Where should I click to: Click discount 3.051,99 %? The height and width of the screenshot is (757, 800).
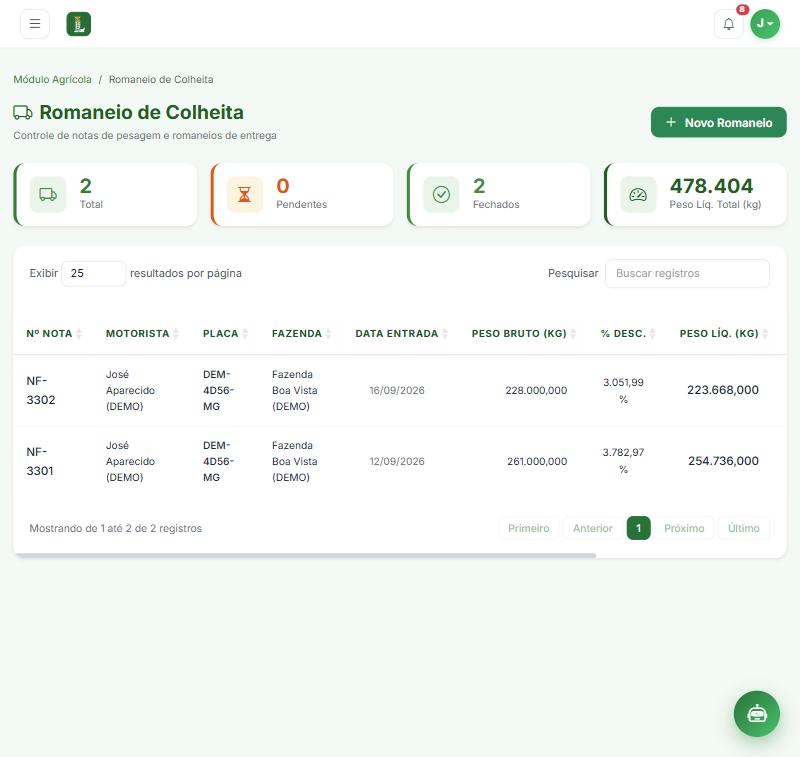point(623,391)
